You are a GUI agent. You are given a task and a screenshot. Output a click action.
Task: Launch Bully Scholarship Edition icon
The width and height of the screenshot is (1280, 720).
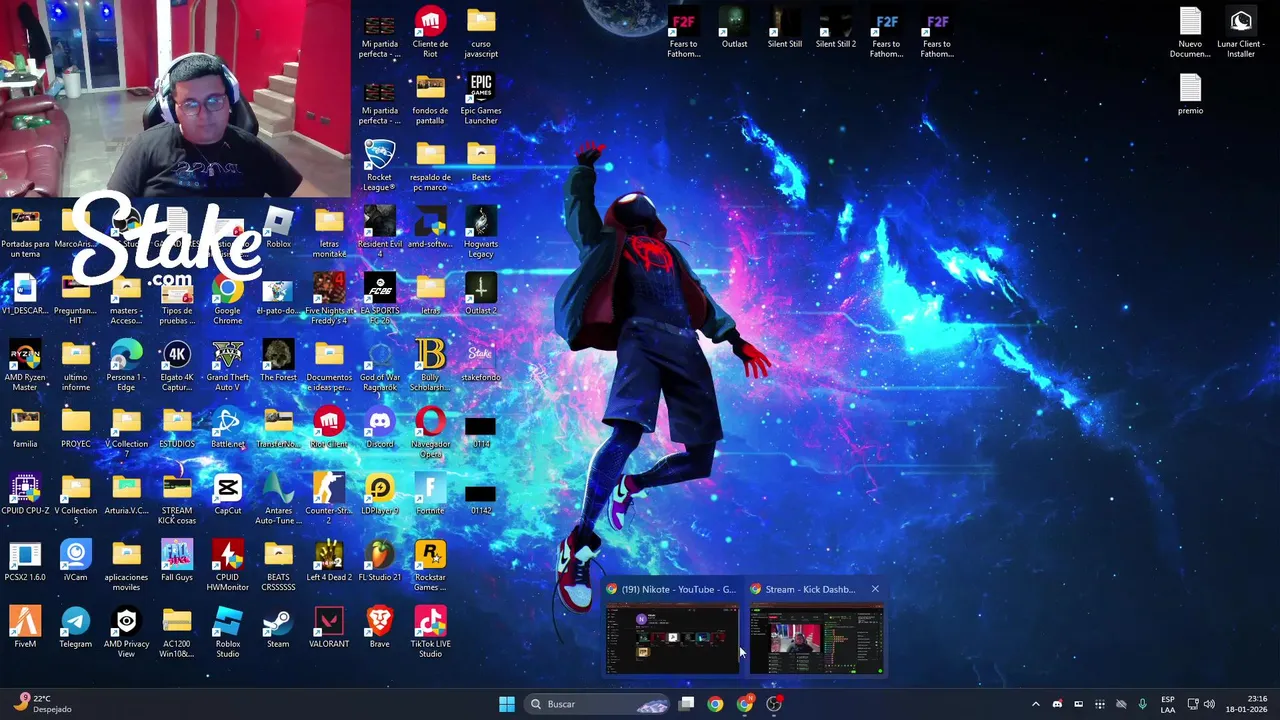(430, 366)
